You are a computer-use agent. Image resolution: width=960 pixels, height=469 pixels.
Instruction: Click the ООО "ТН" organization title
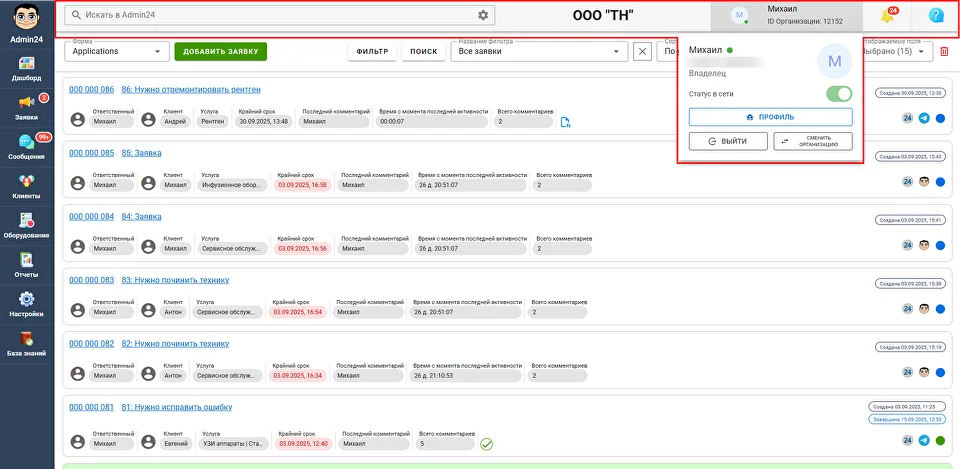click(x=603, y=16)
